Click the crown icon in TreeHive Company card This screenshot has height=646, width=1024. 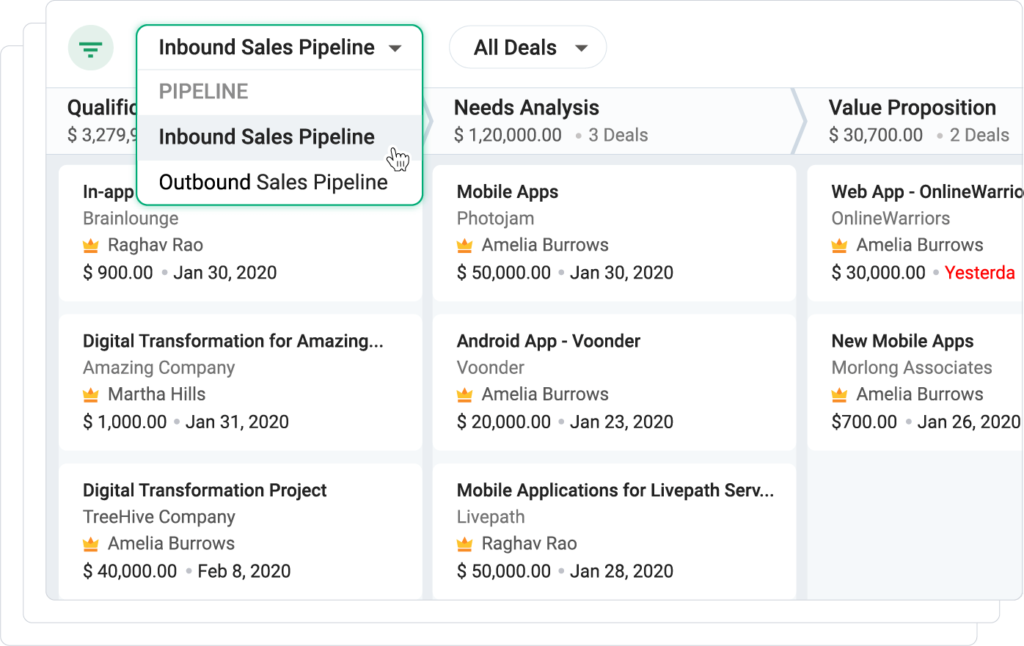pyautogui.click(x=91, y=543)
